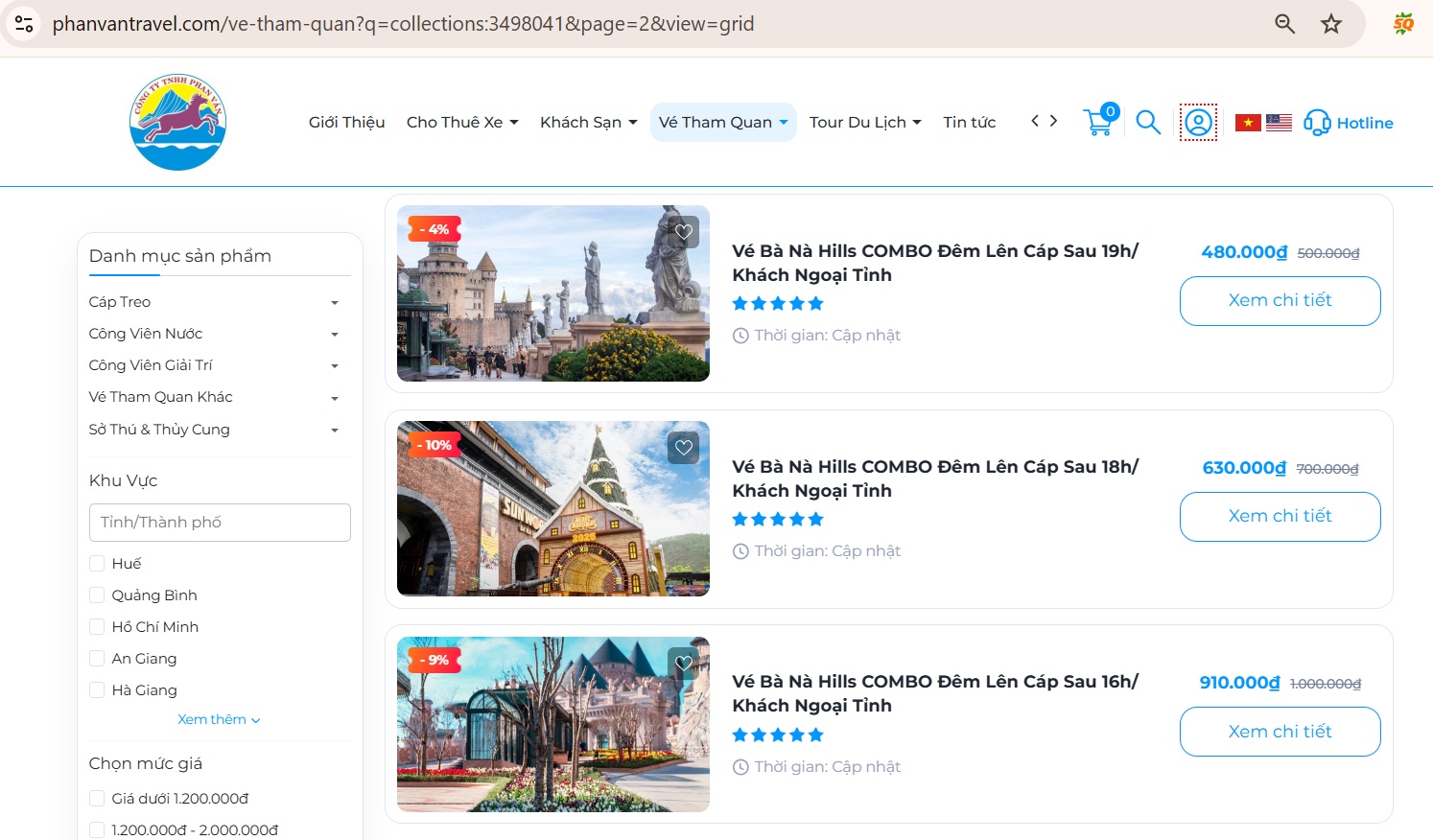
Task: Expand the Công Viên Nước category
Action: 334,335
